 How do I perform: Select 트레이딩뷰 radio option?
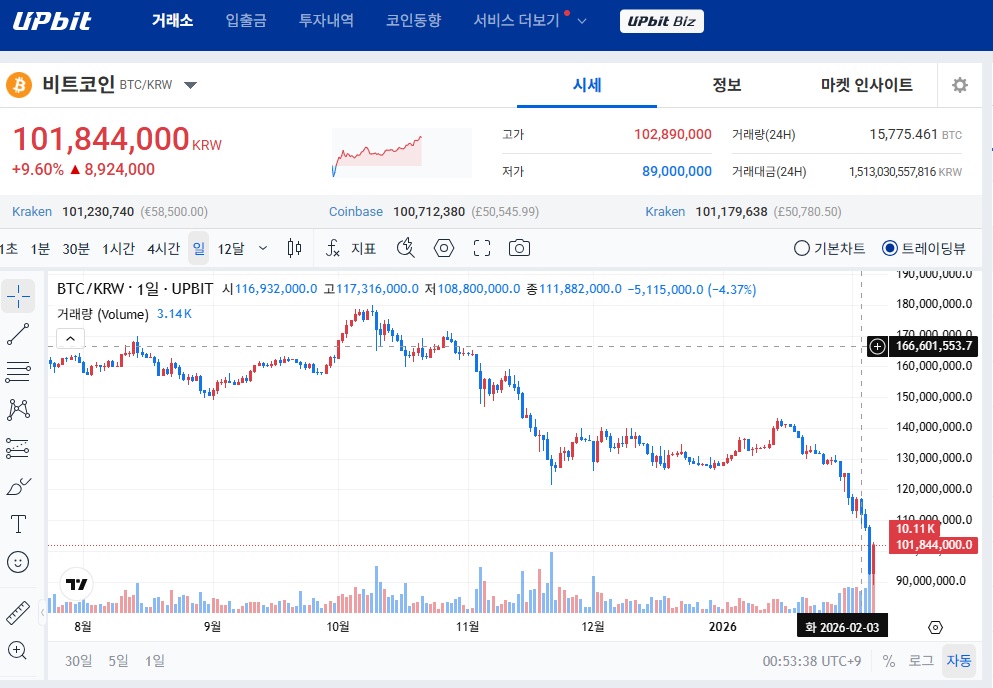click(x=924, y=248)
